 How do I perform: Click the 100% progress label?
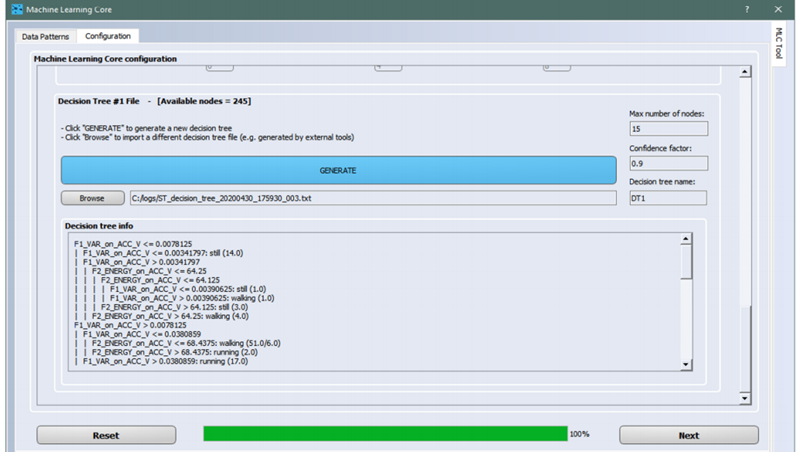click(x=579, y=434)
